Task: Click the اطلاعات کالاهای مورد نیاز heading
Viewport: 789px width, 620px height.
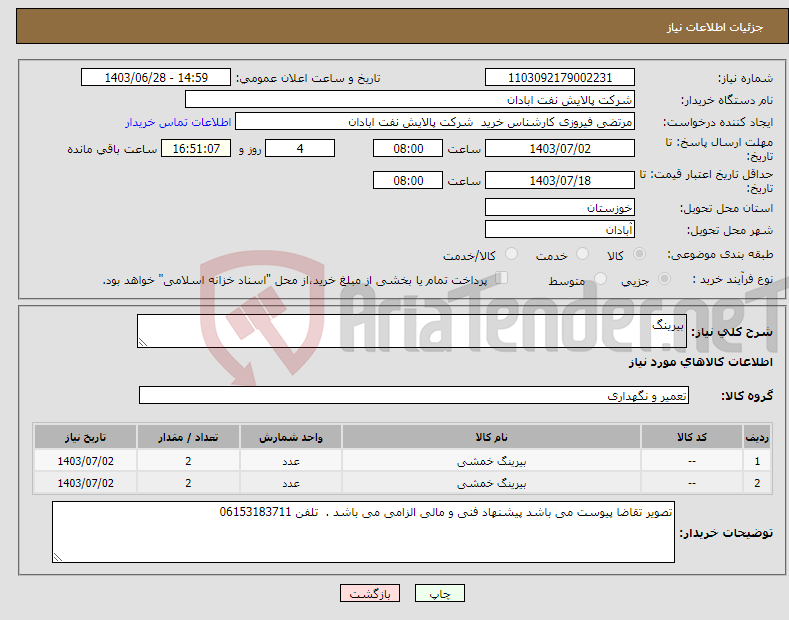Action: pos(700,362)
